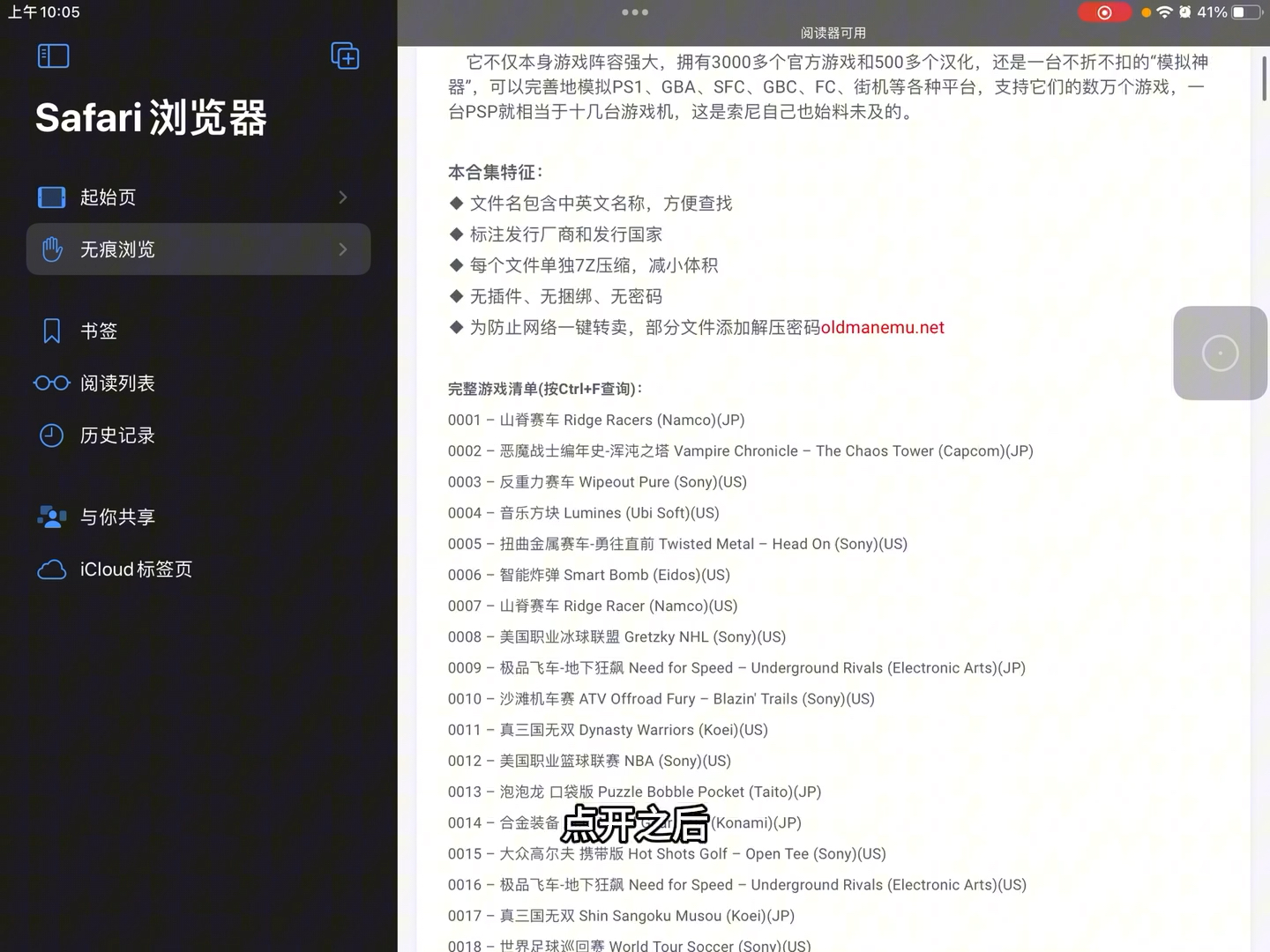
Task: Open 书签 (Bookmarks) in the sidebar
Action: pyautogui.click(x=98, y=331)
